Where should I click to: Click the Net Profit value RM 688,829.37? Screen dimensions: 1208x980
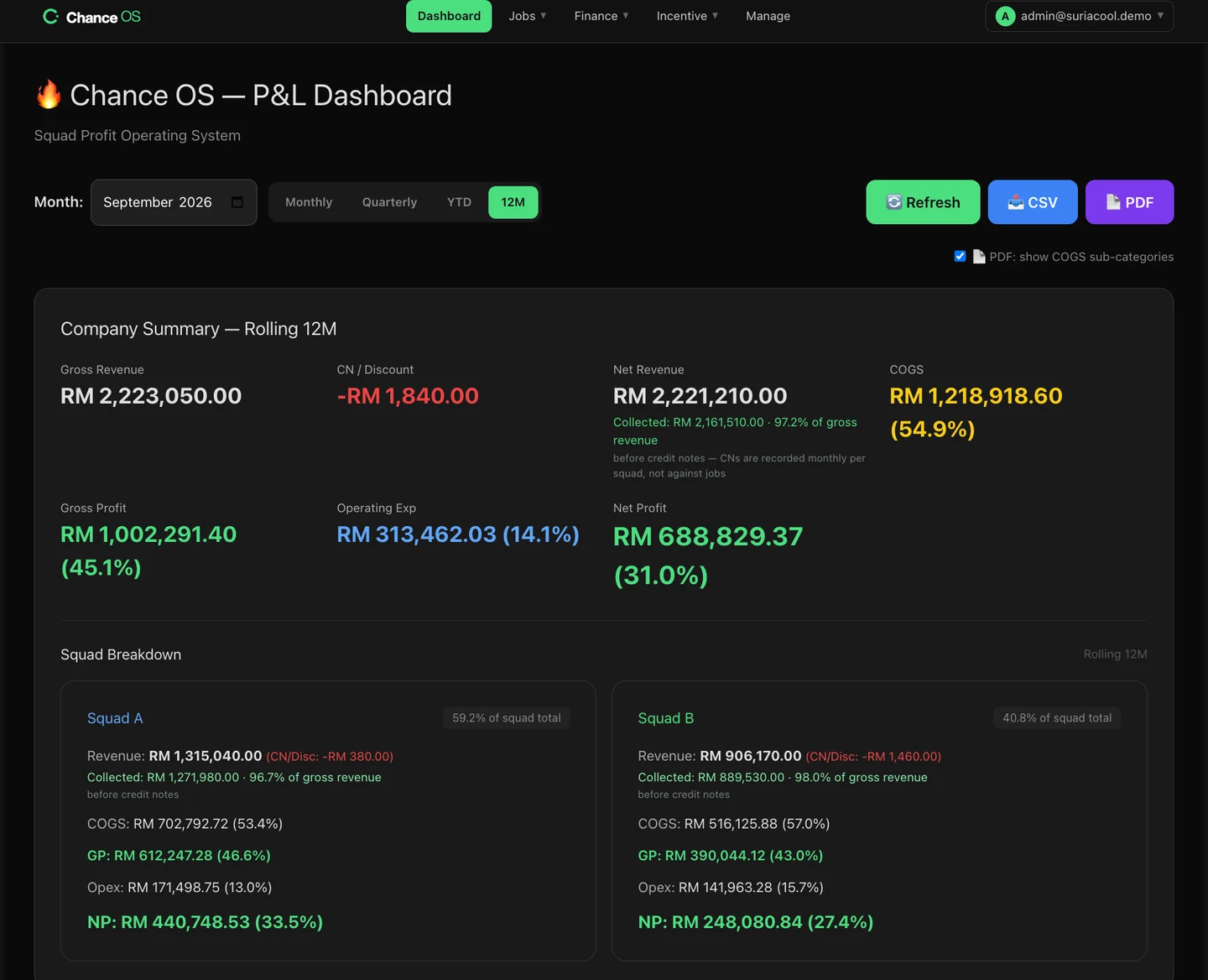708,555
